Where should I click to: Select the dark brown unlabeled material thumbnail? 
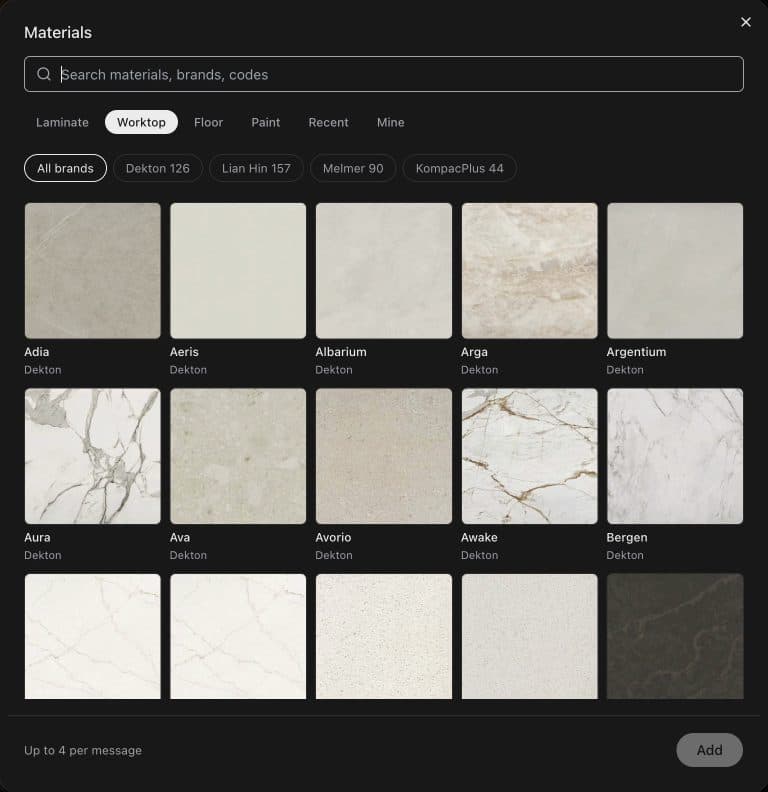pyautogui.click(x=675, y=636)
